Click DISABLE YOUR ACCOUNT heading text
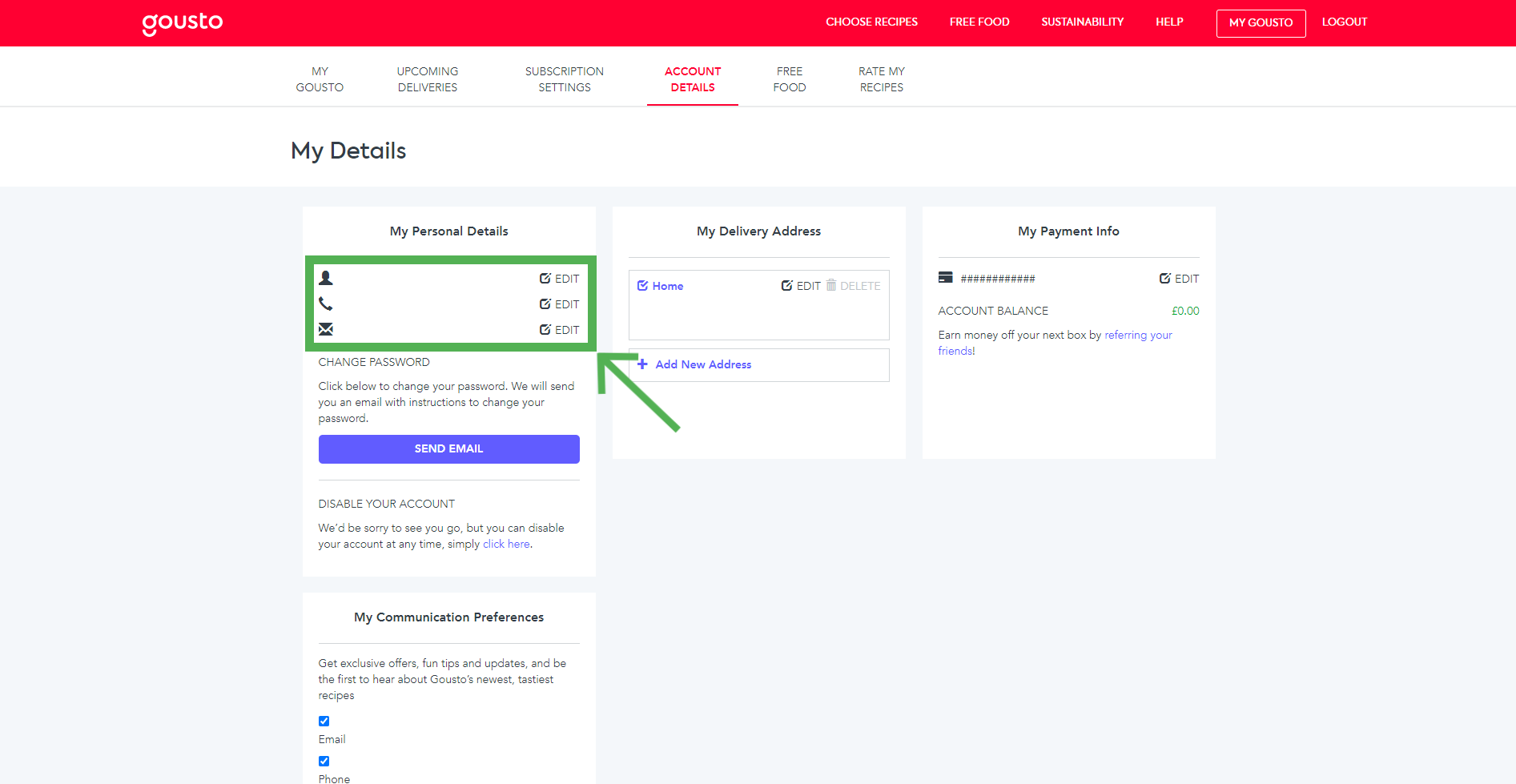Image resolution: width=1516 pixels, height=784 pixels. click(x=387, y=504)
